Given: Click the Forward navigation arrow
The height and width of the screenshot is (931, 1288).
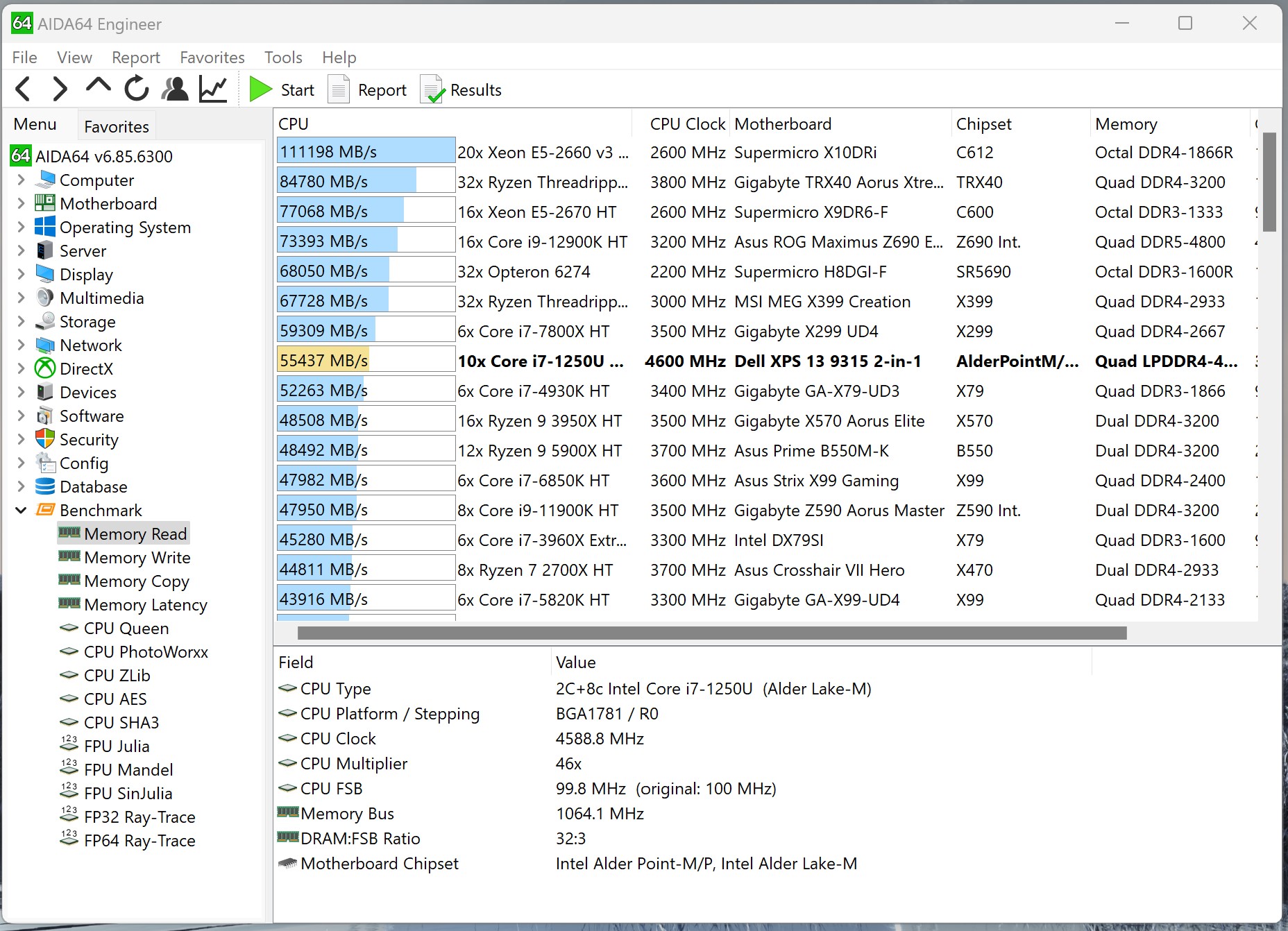Looking at the screenshot, I should point(60,89).
